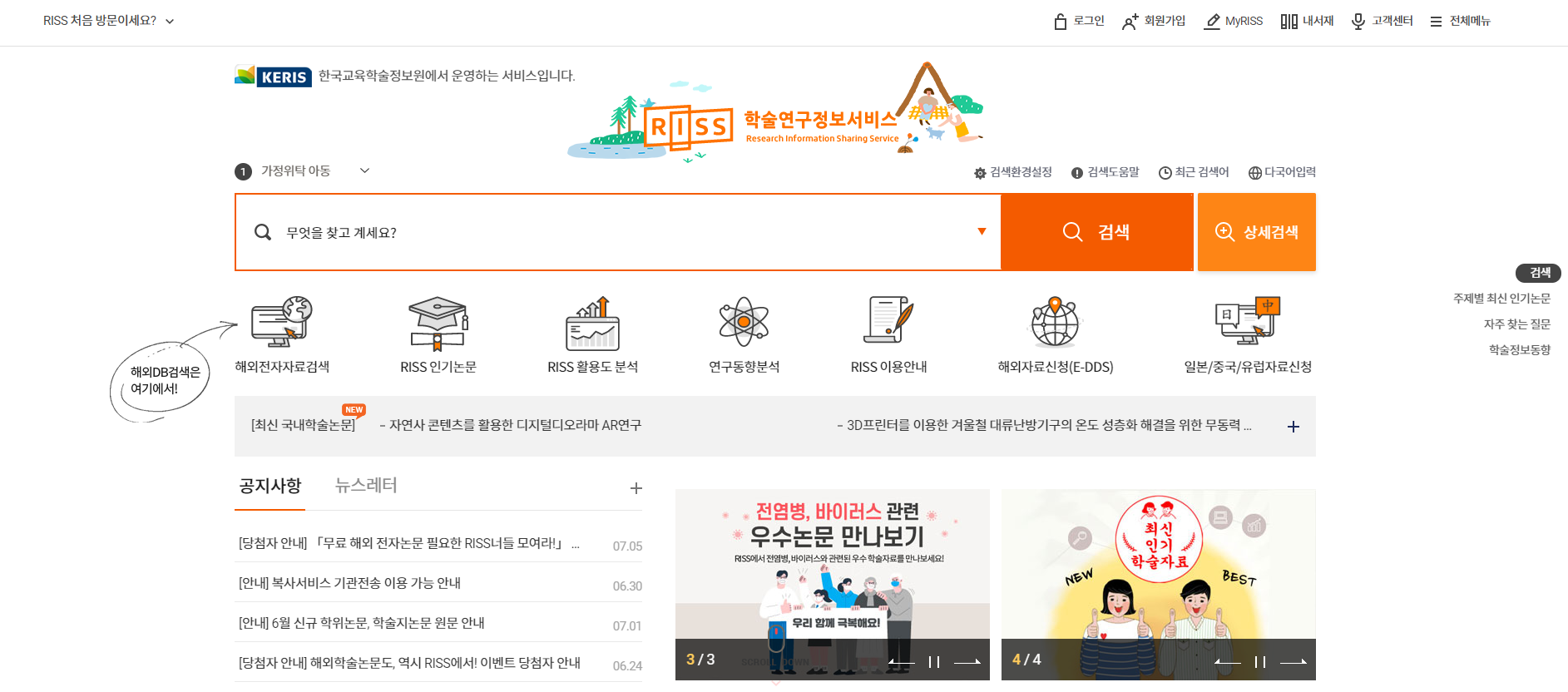Click the RISS 인기논문 graduation cap icon
The image size is (1568, 692).
(x=438, y=324)
